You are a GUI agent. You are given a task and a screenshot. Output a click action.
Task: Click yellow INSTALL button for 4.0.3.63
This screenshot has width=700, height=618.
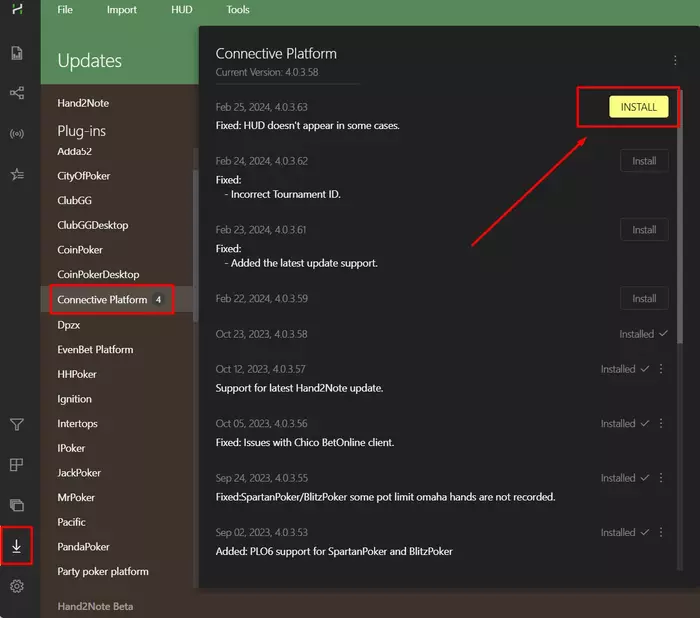[638, 107]
